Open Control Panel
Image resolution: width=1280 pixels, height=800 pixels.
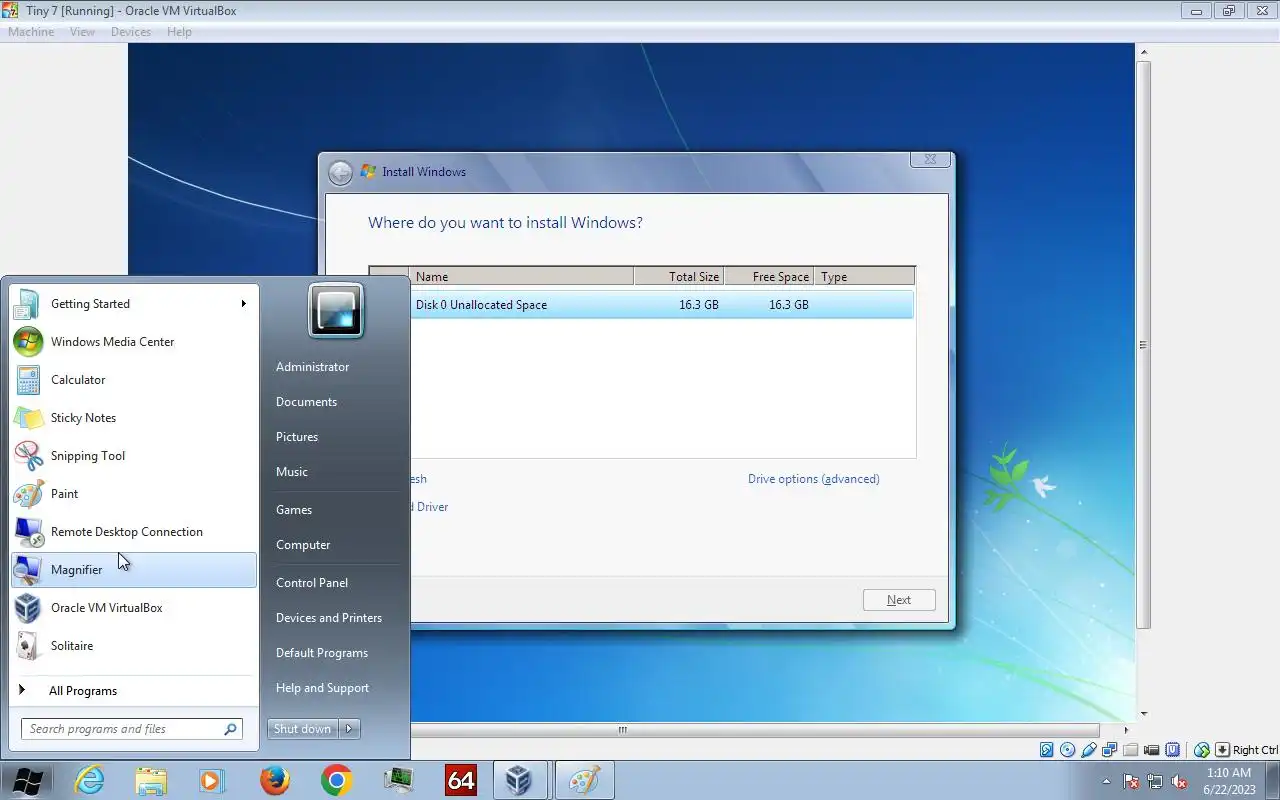click(x=312, y=583)
